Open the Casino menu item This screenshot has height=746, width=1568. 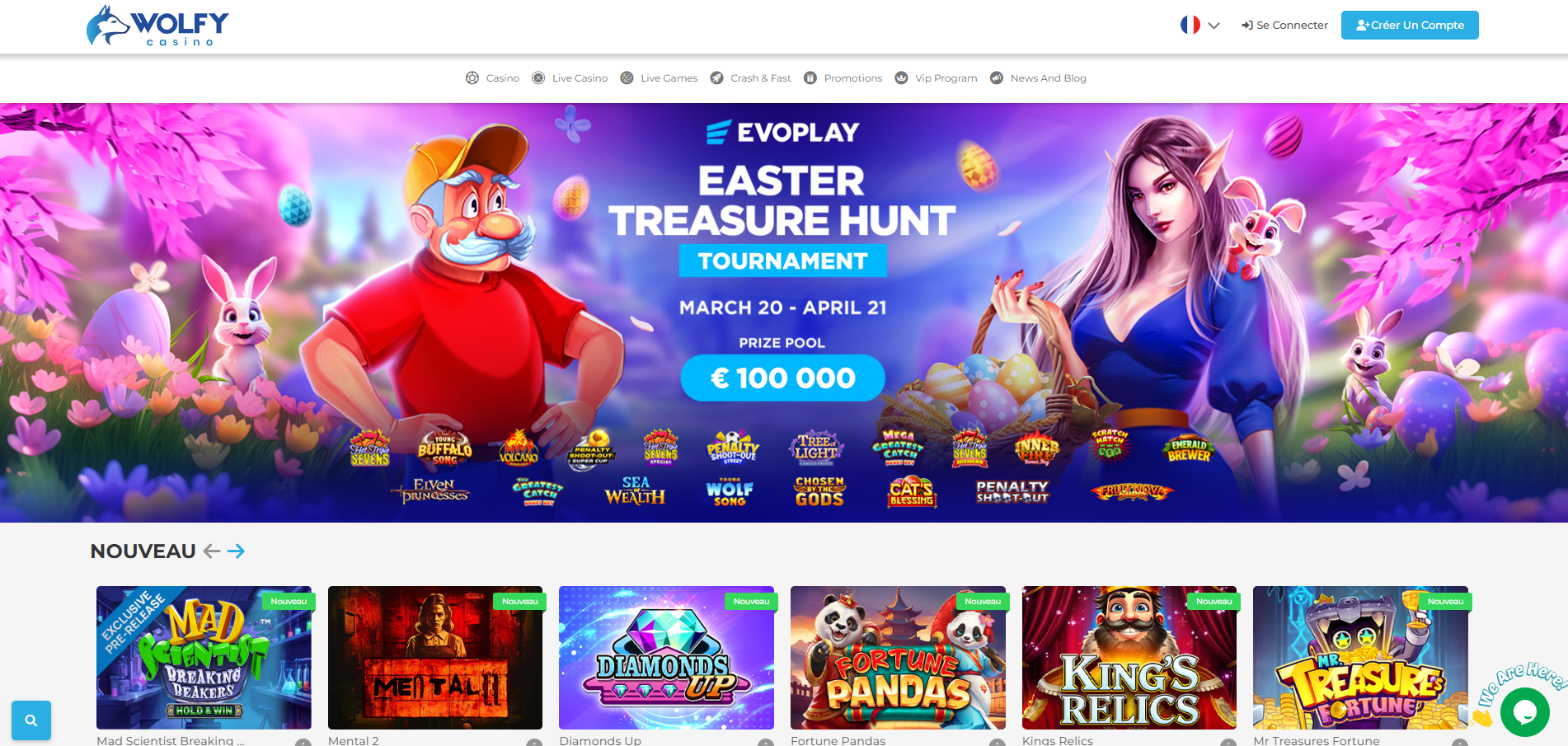[x=492, y=78]
